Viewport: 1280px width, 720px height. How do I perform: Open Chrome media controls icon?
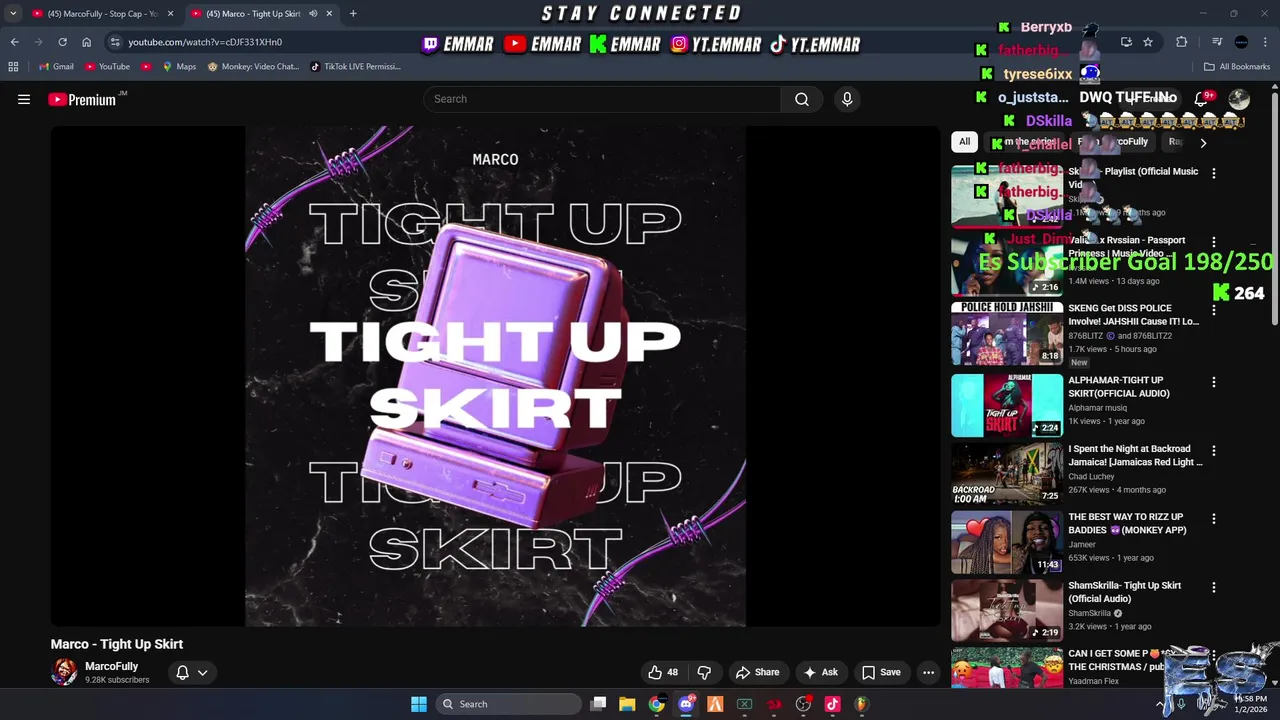pos(1217,42)
